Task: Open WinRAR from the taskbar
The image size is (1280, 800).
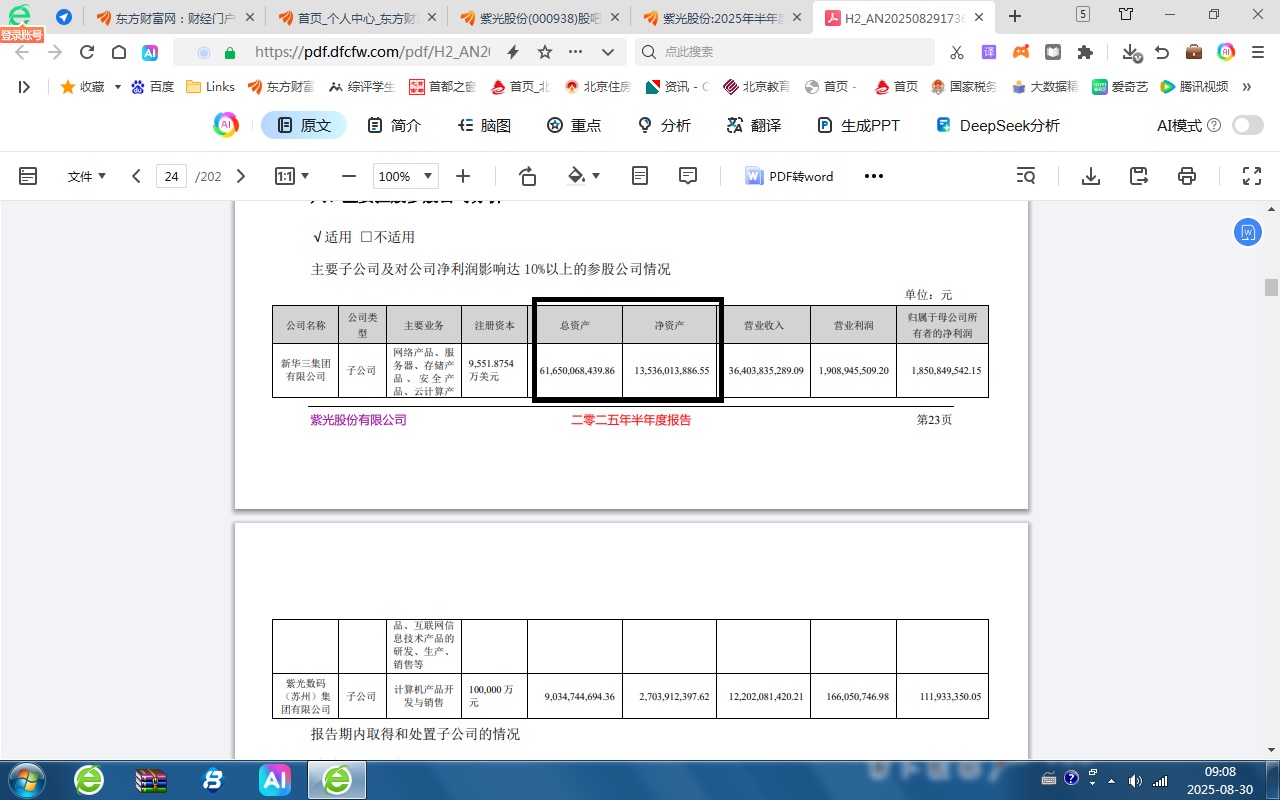Action: pos(151,780)
